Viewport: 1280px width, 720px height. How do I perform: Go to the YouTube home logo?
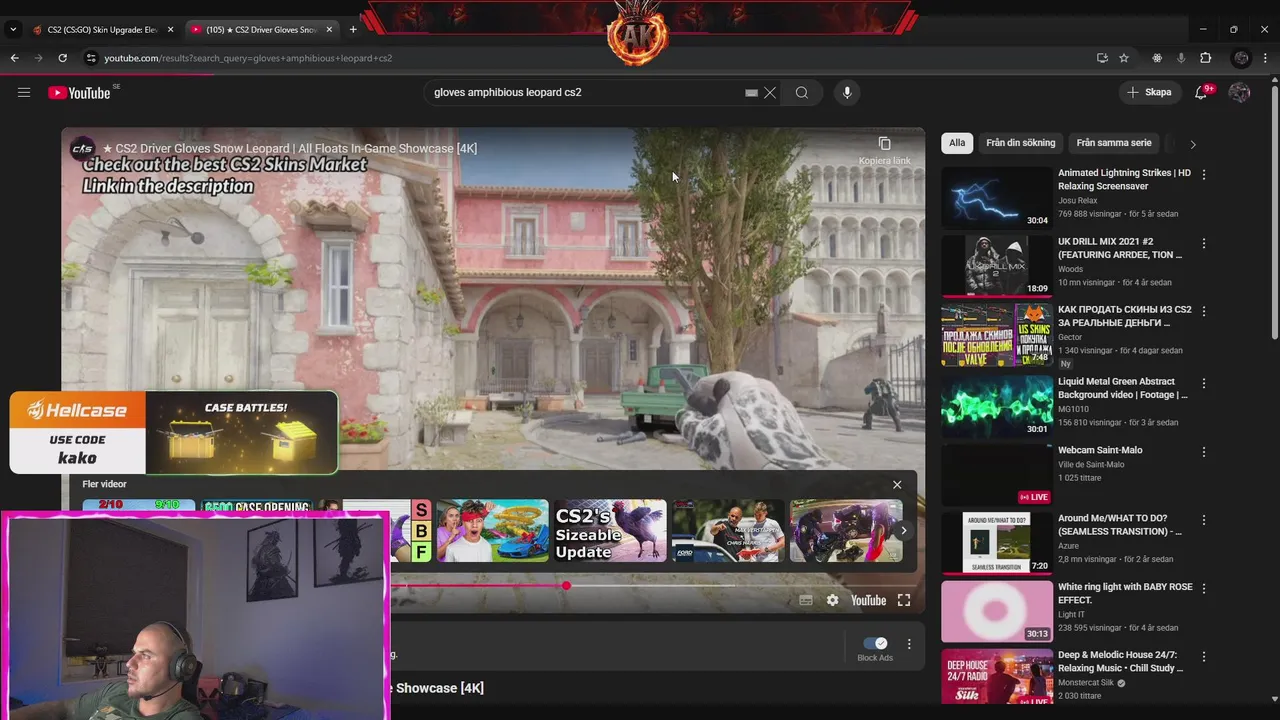(79, 93)
